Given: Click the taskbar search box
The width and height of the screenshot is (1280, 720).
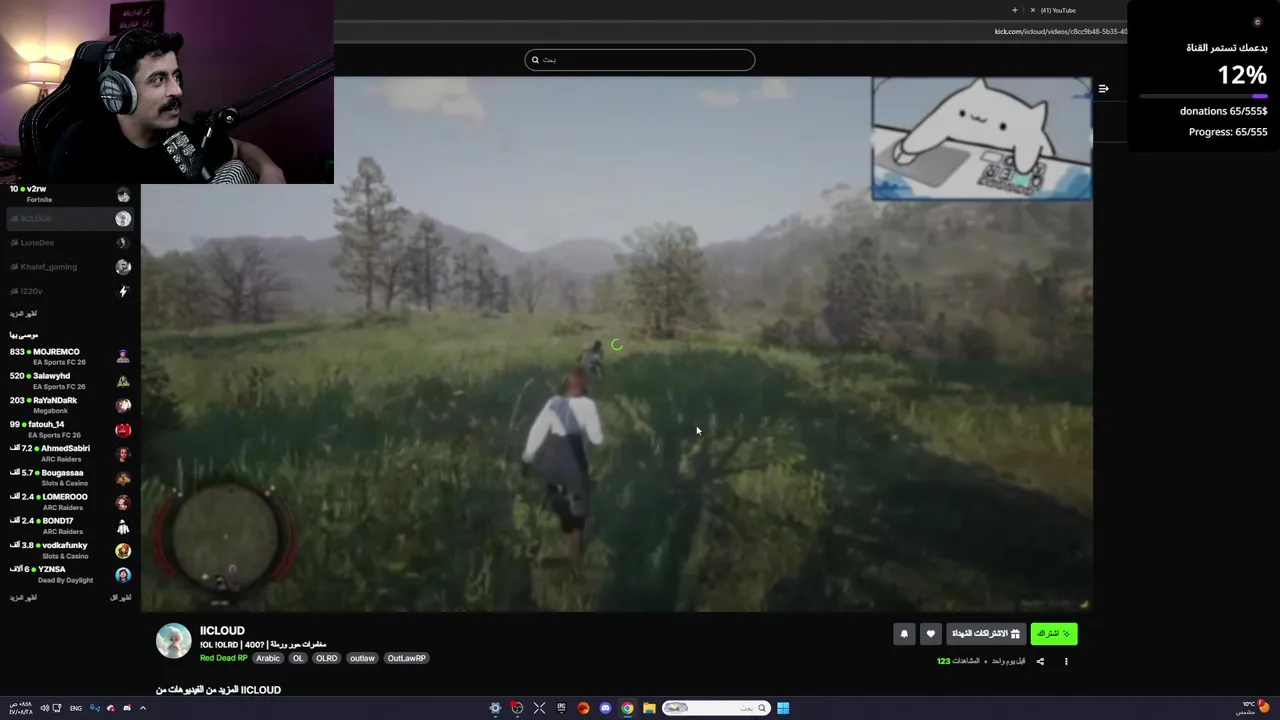Looking at the screenshot, I should pyautogui.click(x=716, y=708).
